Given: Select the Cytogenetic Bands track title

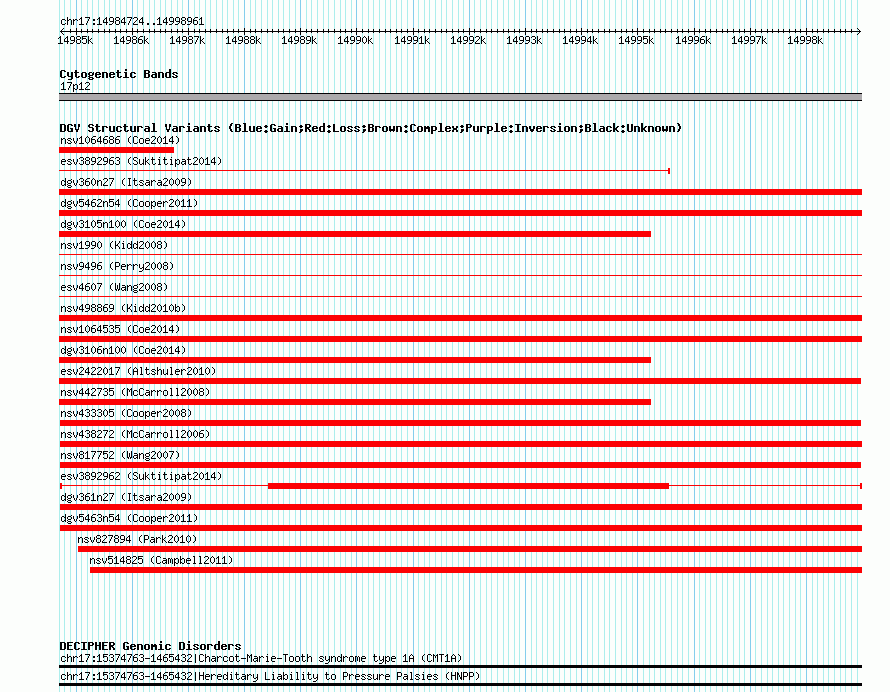Looking at the screenshot, I should (119, 74).
